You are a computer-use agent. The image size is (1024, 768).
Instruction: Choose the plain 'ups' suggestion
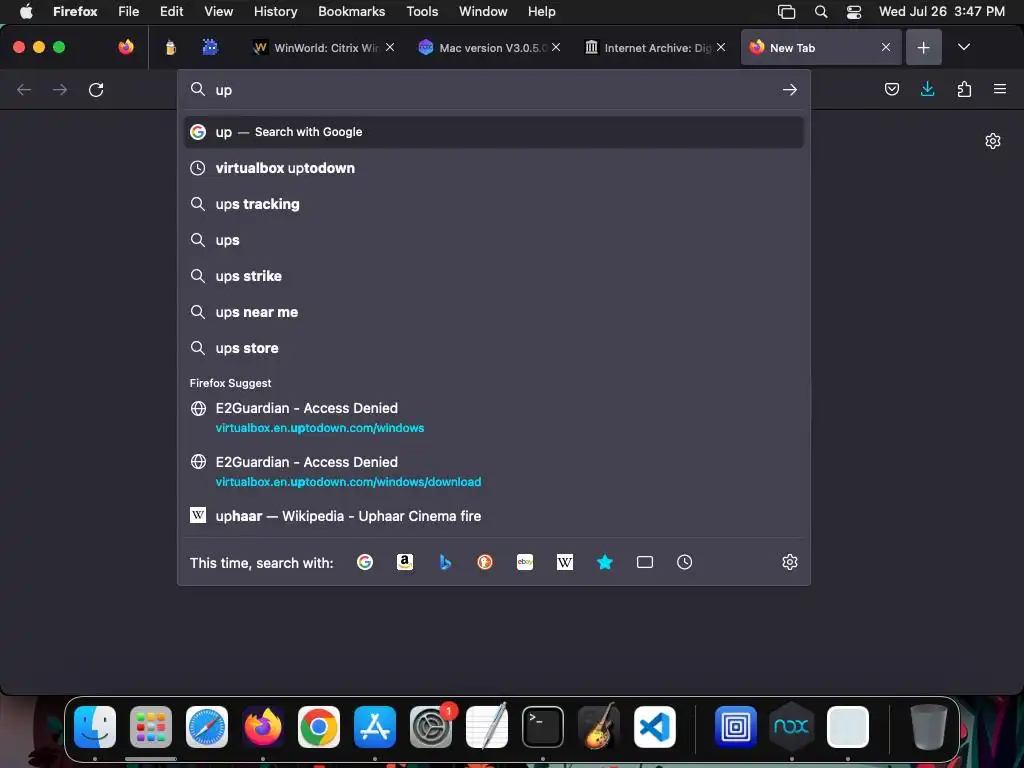point(494,240)
